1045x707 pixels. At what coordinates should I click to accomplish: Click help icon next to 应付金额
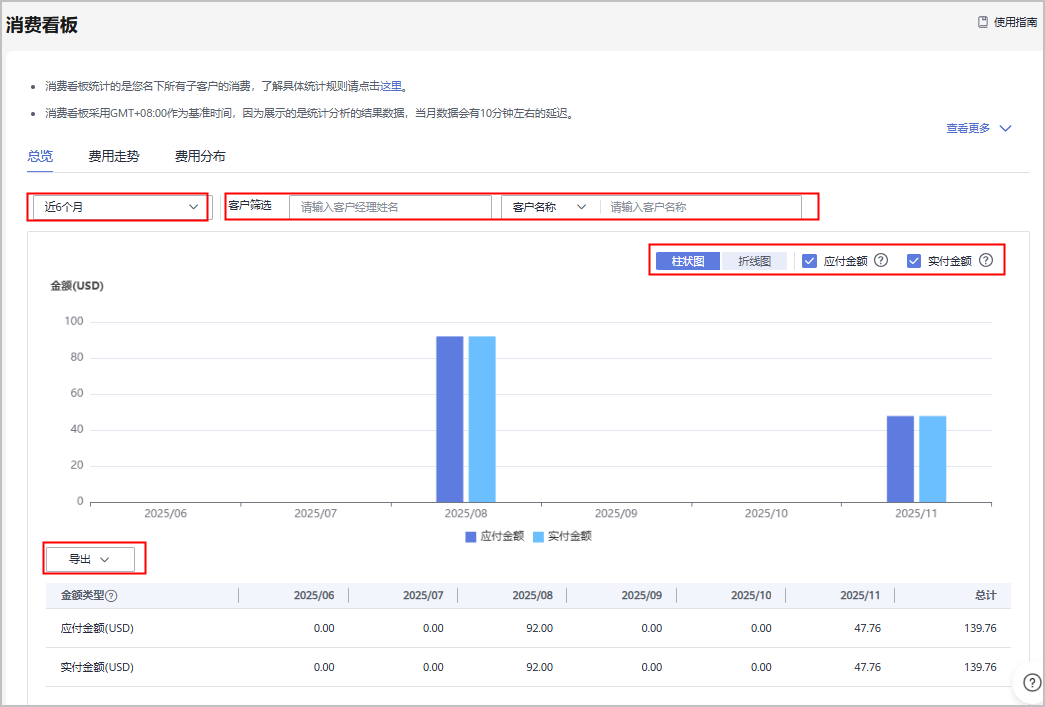click(x=881, y=260)
